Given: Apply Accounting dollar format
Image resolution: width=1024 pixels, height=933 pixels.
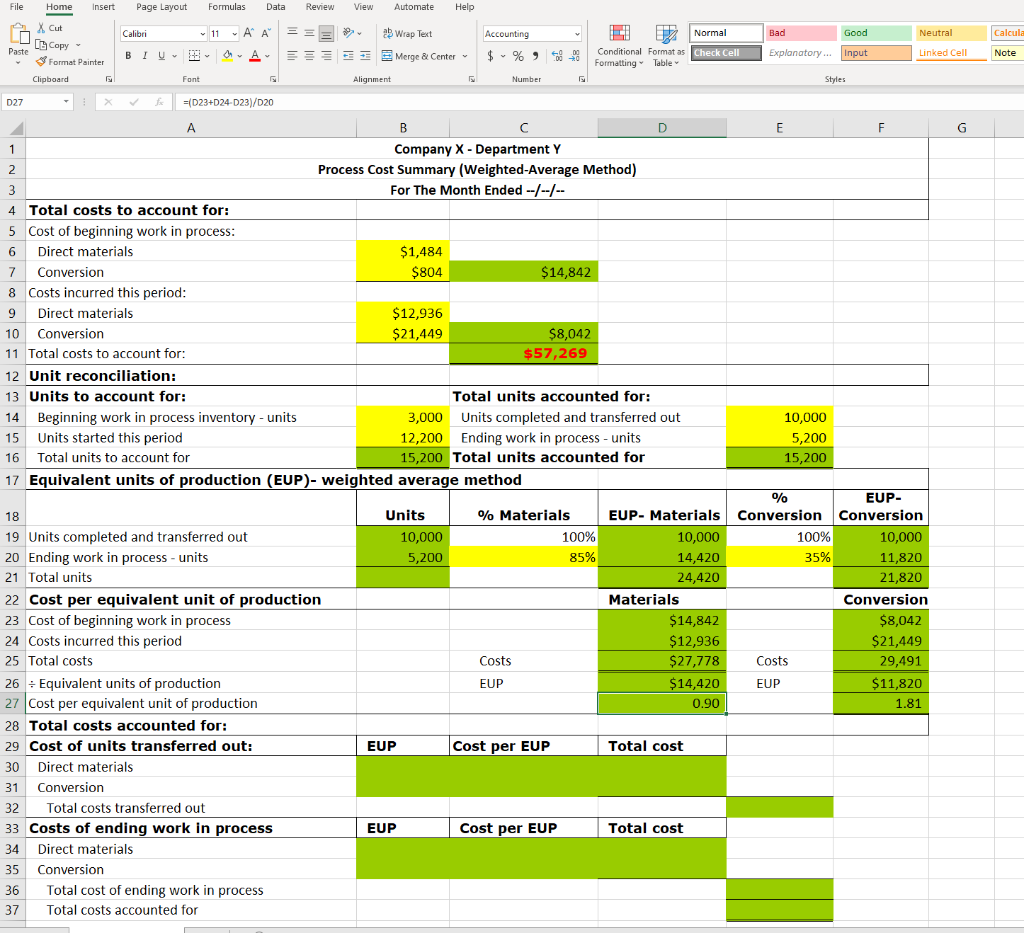Looking at the screenshot, I should pos(490,56).
